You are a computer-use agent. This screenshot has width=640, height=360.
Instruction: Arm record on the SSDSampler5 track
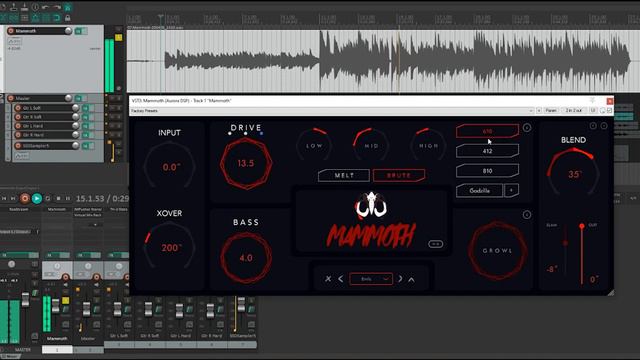[18, 146]
